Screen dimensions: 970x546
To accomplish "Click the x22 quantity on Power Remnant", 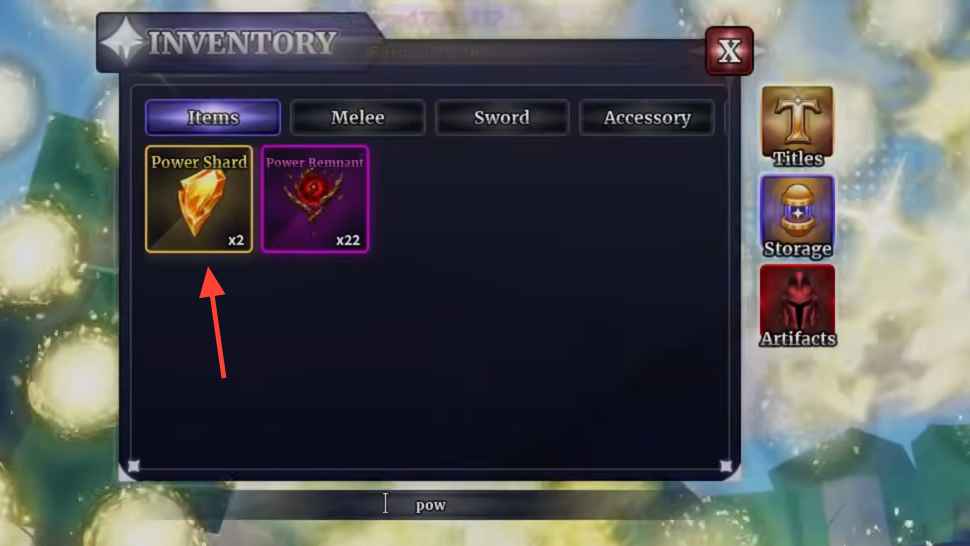I will [x=348, y=240].
